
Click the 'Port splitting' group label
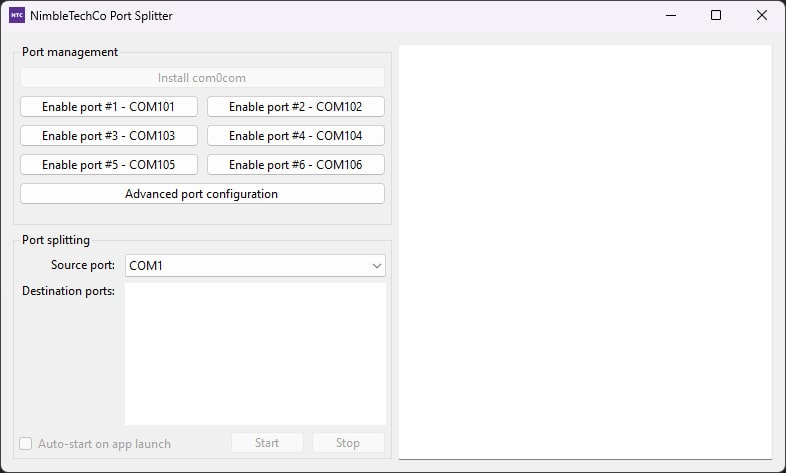pos(56,240)
